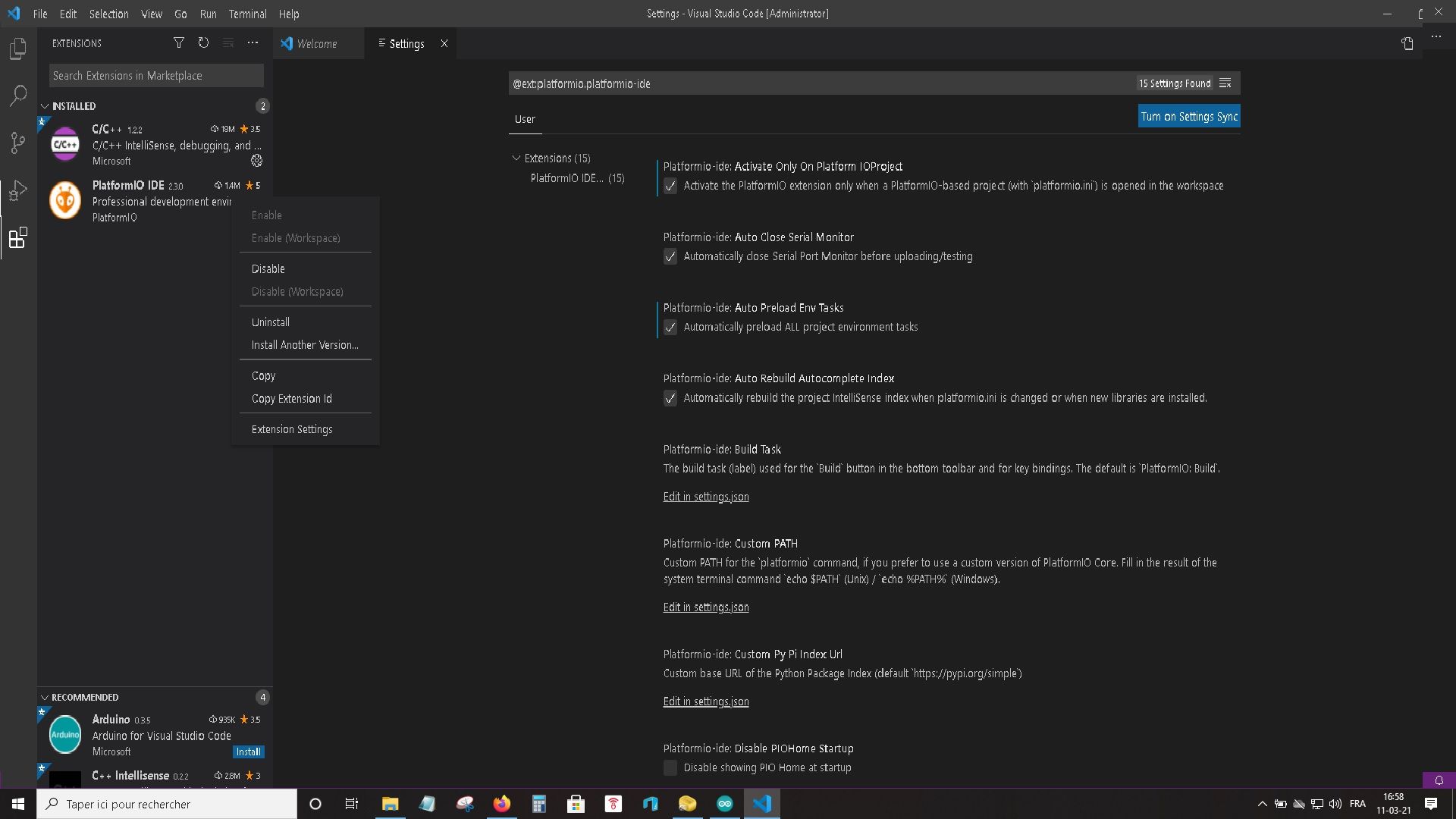Launch Firefox from taskbar
1456x819 pixels.
point(501,804)
